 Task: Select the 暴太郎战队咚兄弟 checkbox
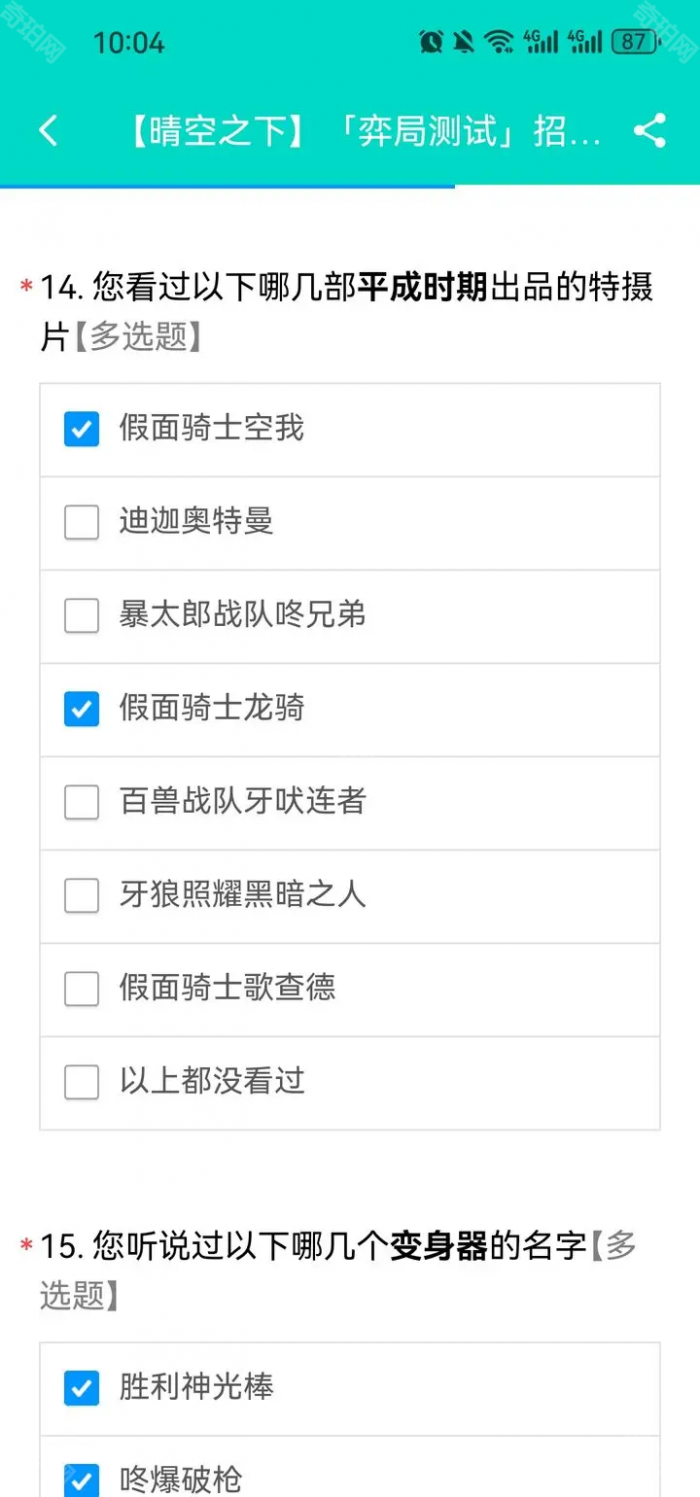pos(80,616)
